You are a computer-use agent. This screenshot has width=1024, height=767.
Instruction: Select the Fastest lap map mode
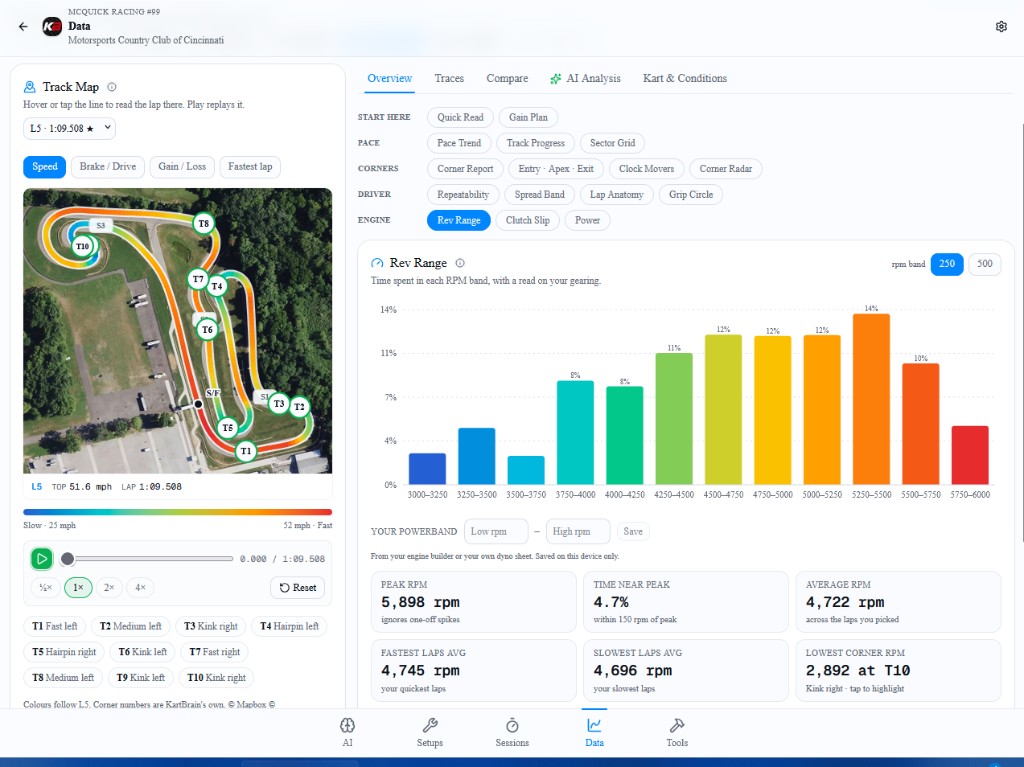(250, 167)
